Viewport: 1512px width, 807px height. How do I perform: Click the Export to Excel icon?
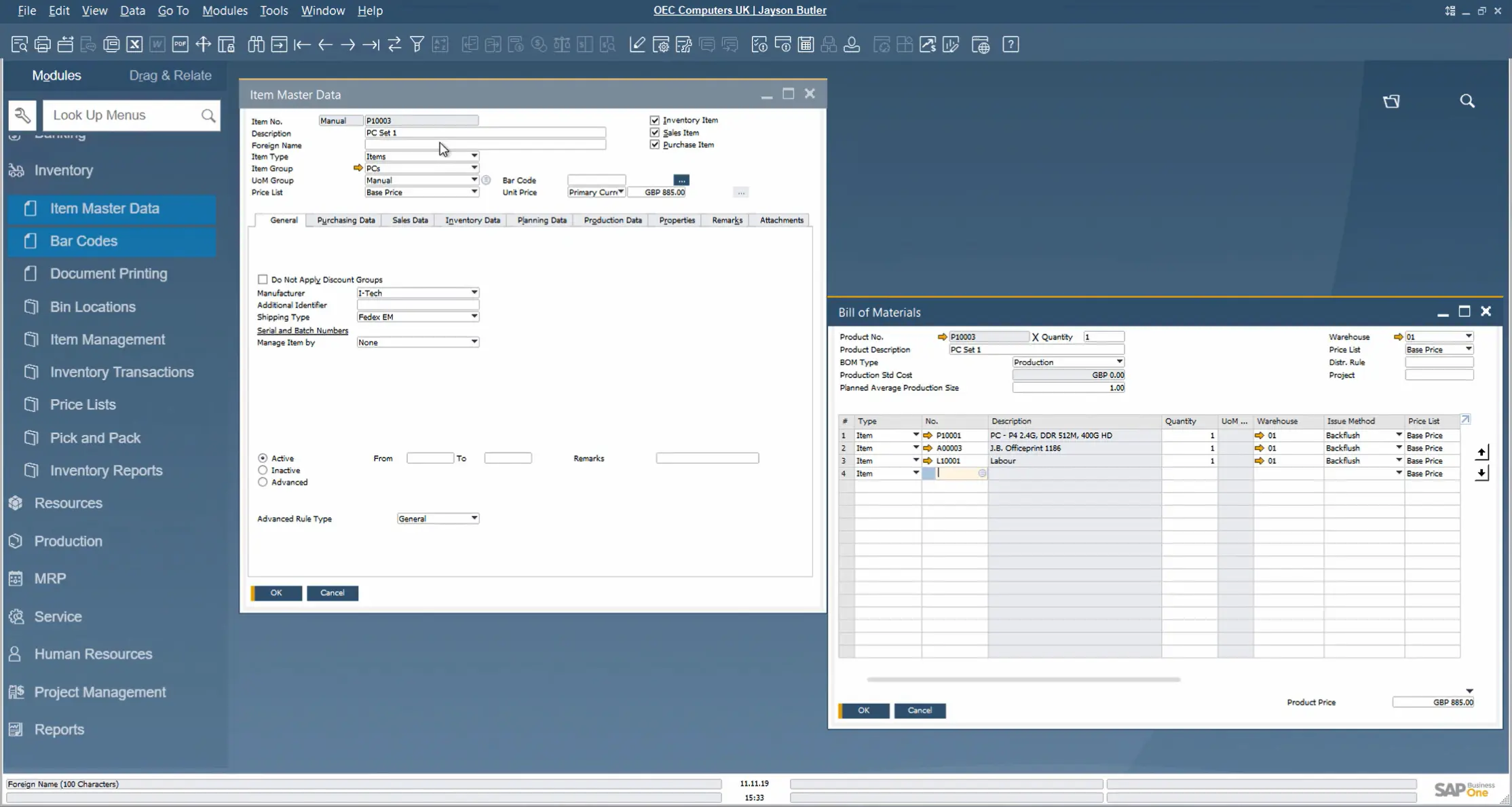point(134,45)
